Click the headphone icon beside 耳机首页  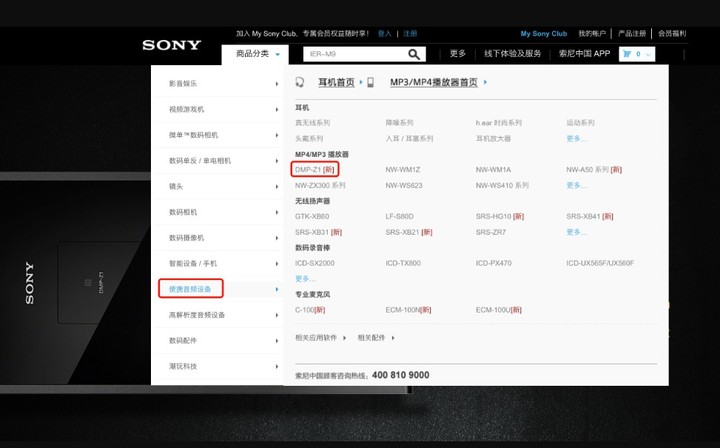point(300,82)
